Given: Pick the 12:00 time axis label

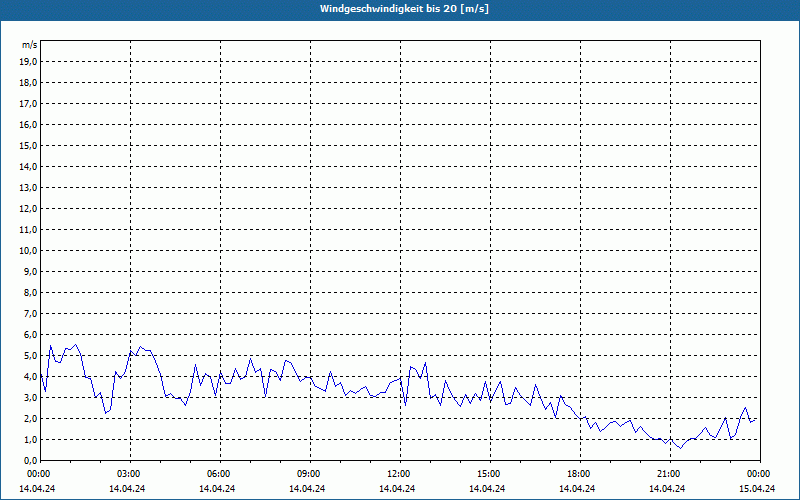Looking at the screenshot, I should click(x=398, y=474).
